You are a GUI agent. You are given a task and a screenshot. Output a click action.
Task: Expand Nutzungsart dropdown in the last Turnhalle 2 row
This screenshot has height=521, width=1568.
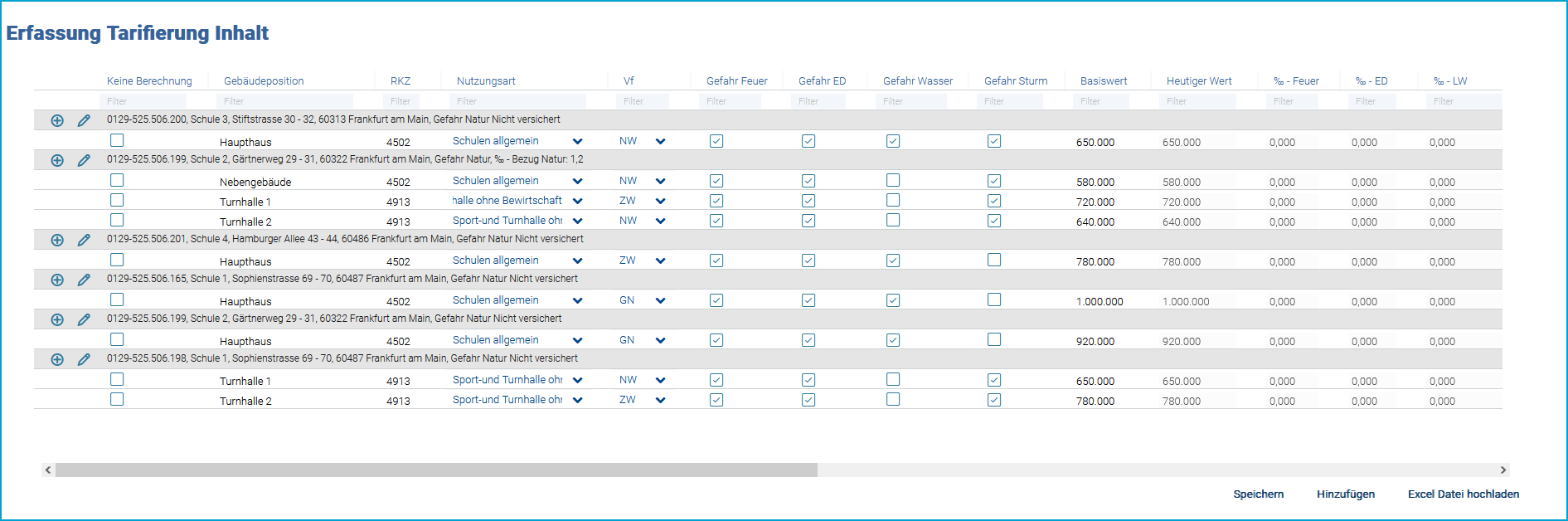pos(577,401)
